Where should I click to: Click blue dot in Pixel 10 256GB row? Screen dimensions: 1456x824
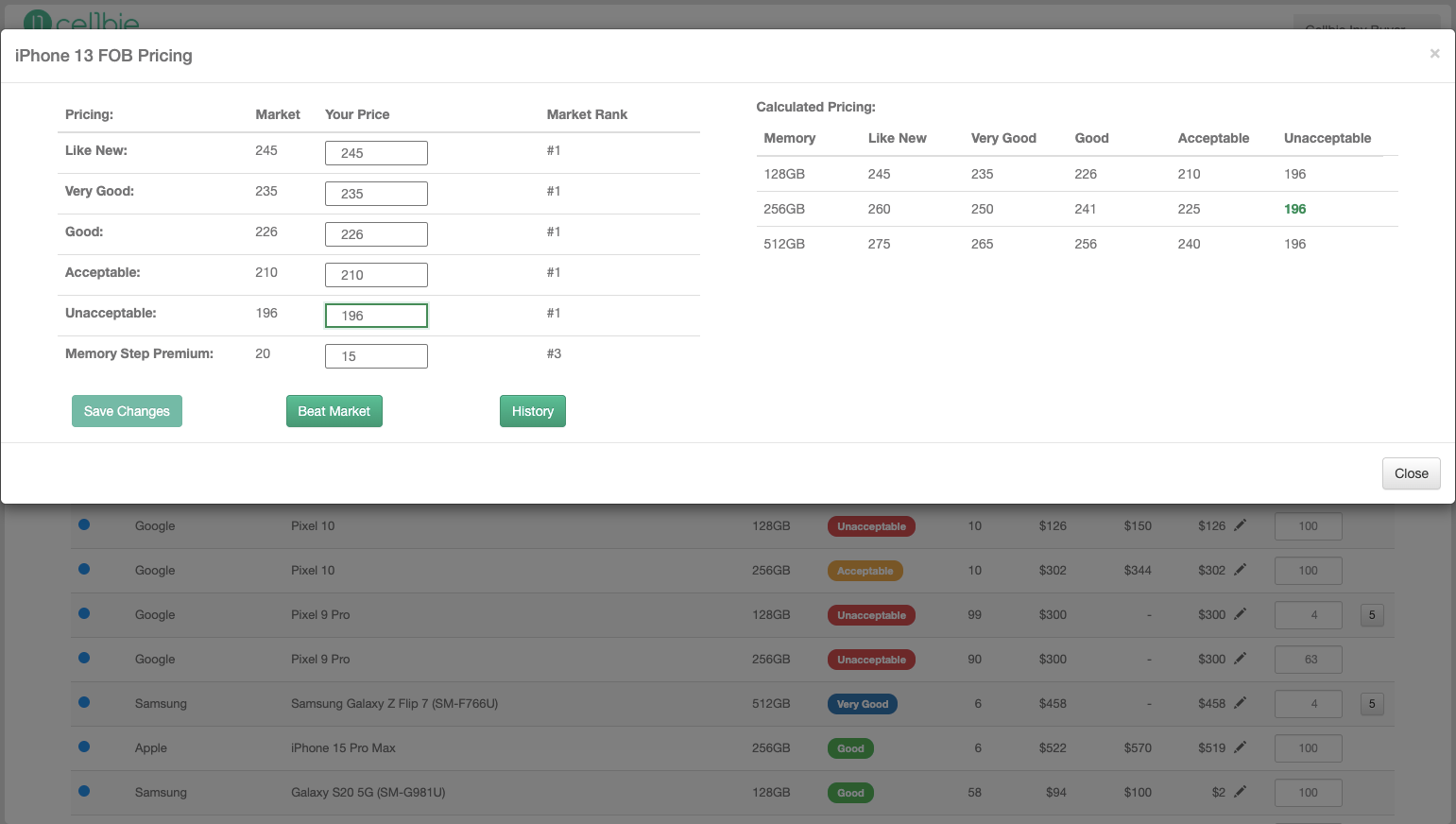tap(84, 569)
